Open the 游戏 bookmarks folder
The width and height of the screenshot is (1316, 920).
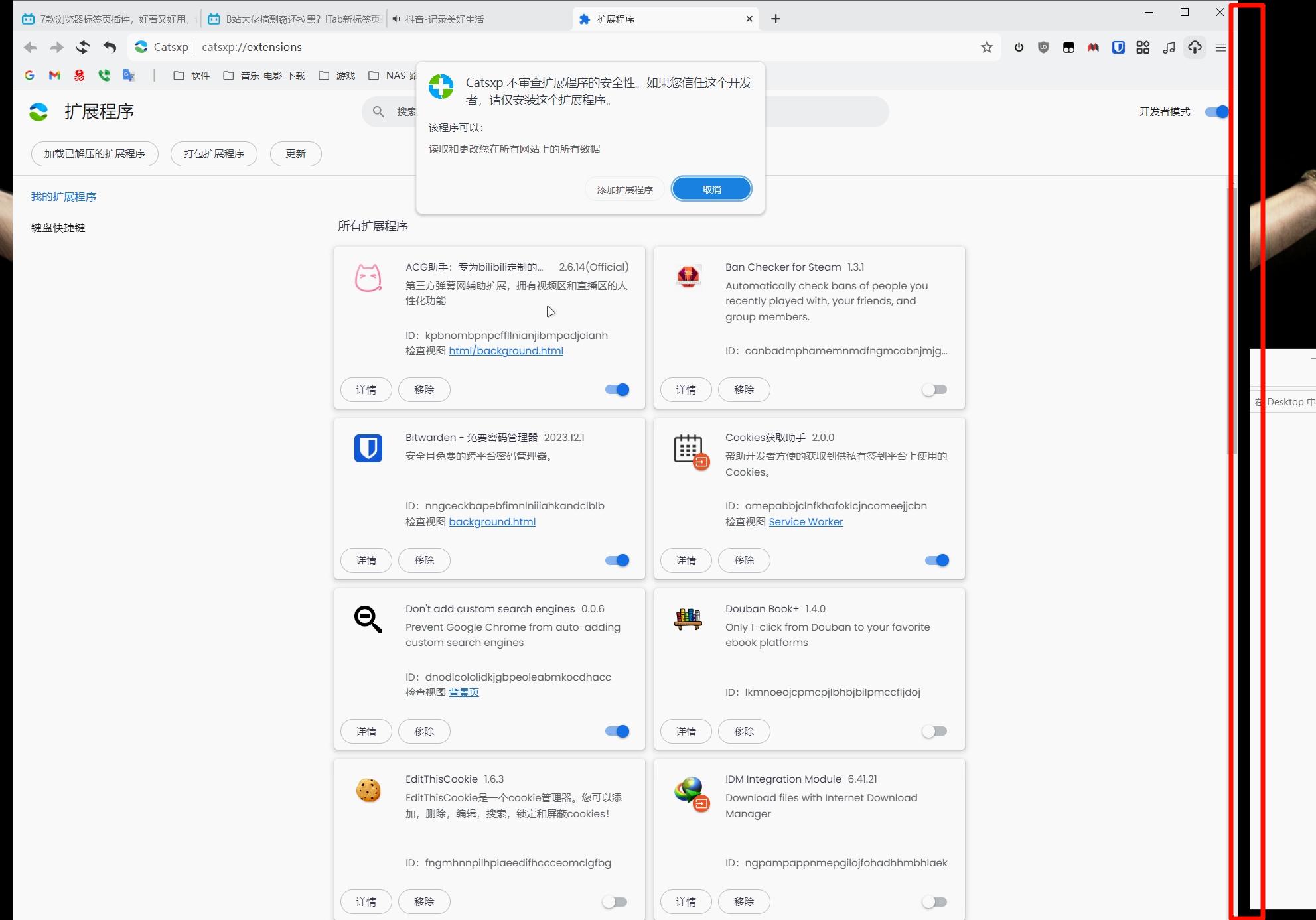(337, 76)
